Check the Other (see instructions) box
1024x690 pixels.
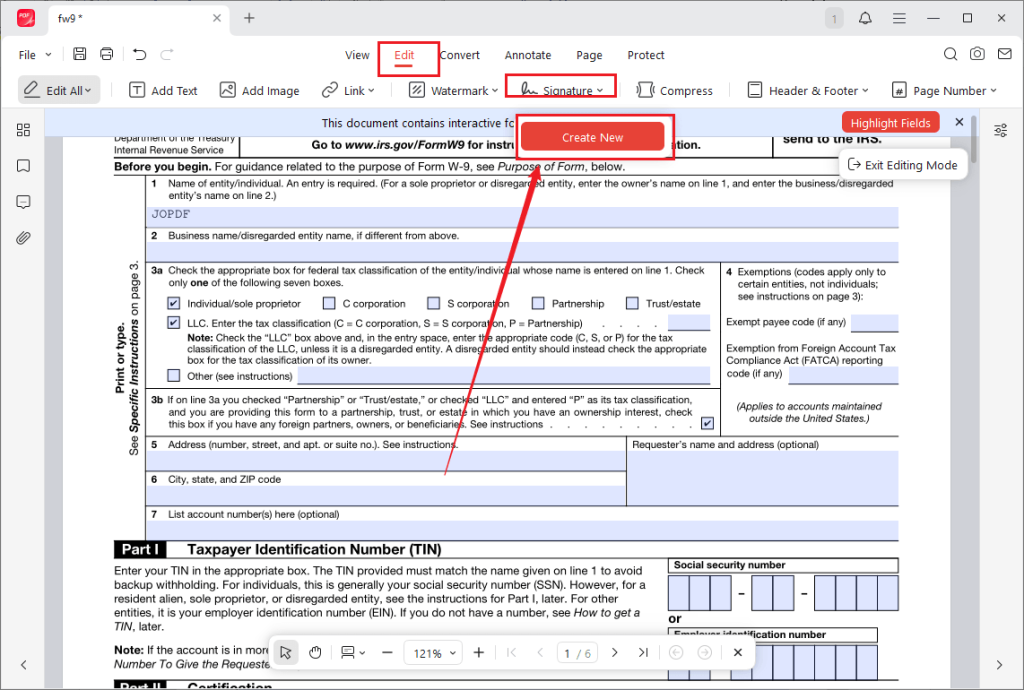[x=173, y=375]
